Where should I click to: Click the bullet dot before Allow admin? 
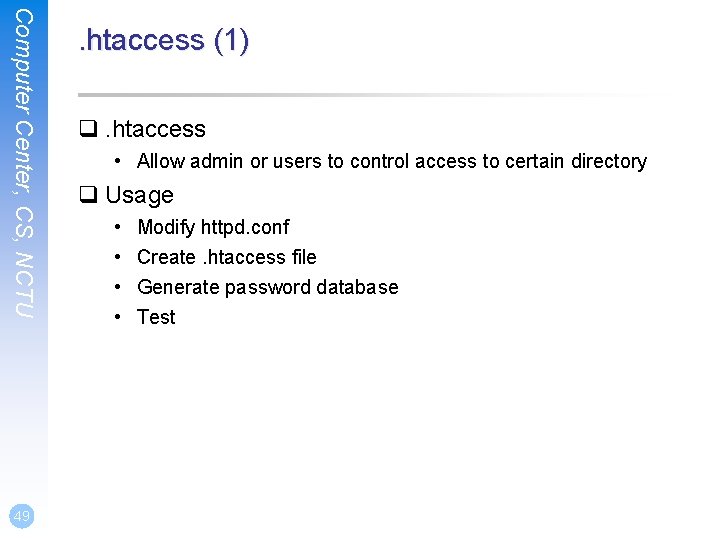click(118, 161)
